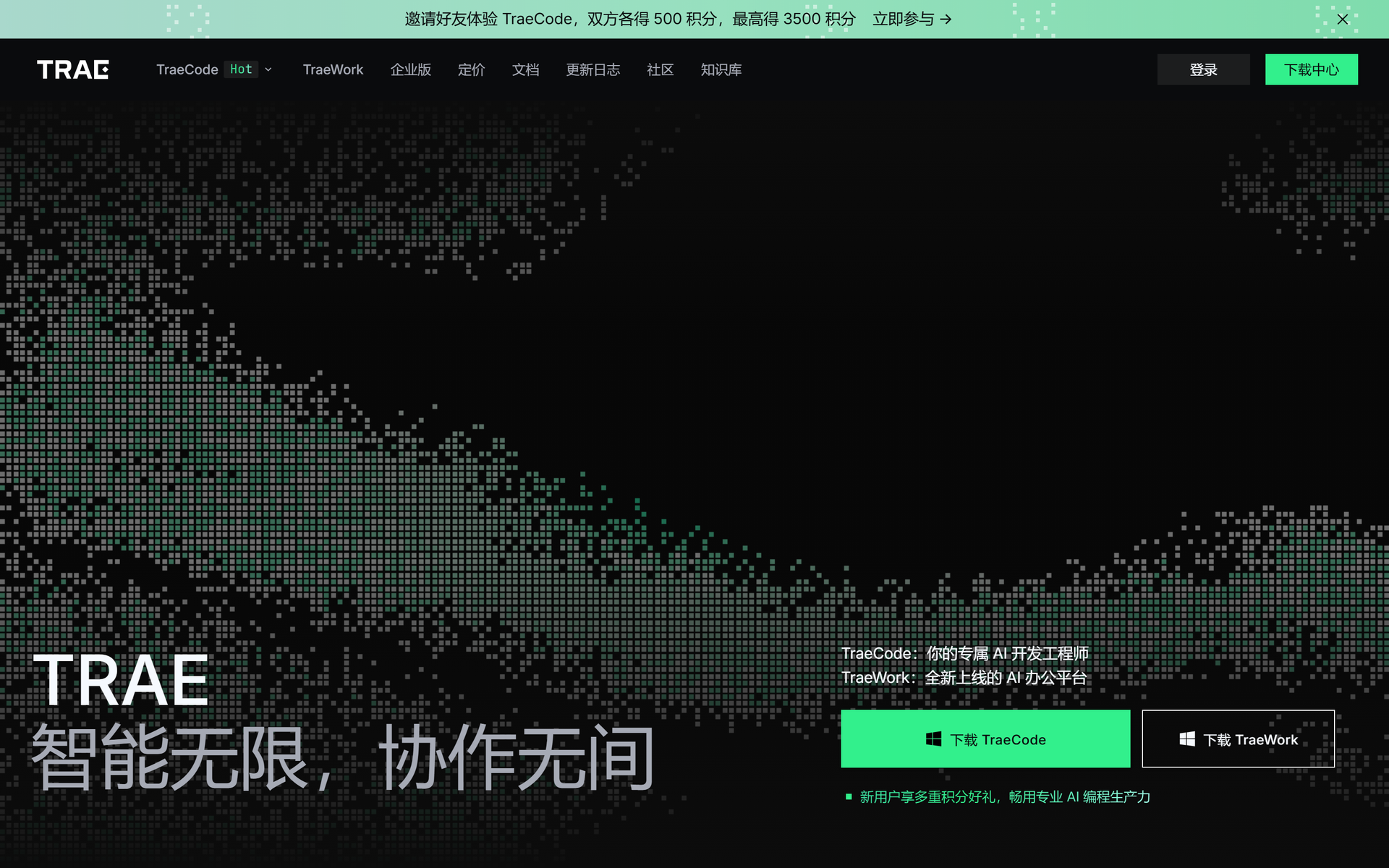Close the invite promotion banner
1389x868 pixels.
pyautogui.click(x=1343, y=20)
